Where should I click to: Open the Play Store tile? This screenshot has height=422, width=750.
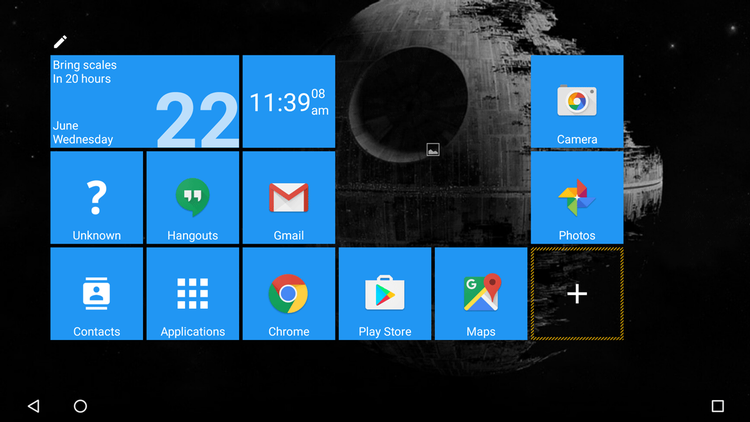click(x=385, y=294)
